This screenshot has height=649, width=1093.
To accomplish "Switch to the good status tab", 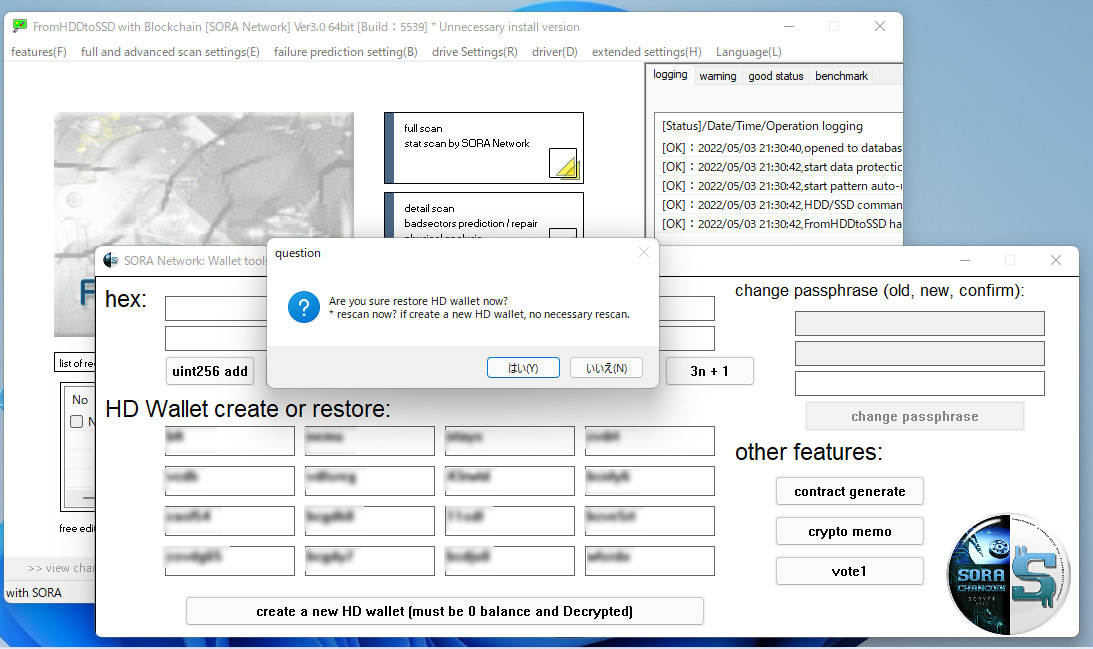I will [776, 76].
